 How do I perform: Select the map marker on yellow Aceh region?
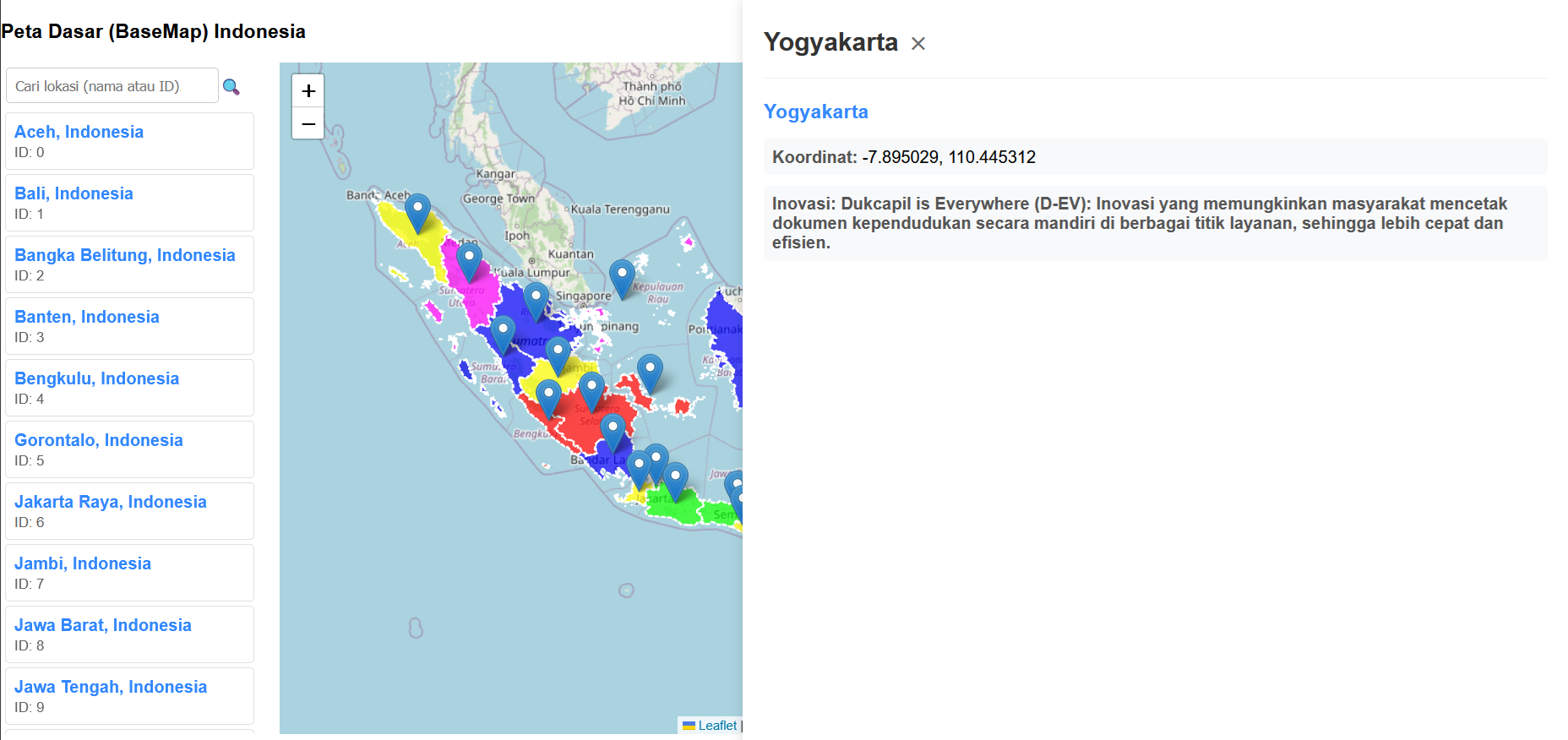(417, 213)
